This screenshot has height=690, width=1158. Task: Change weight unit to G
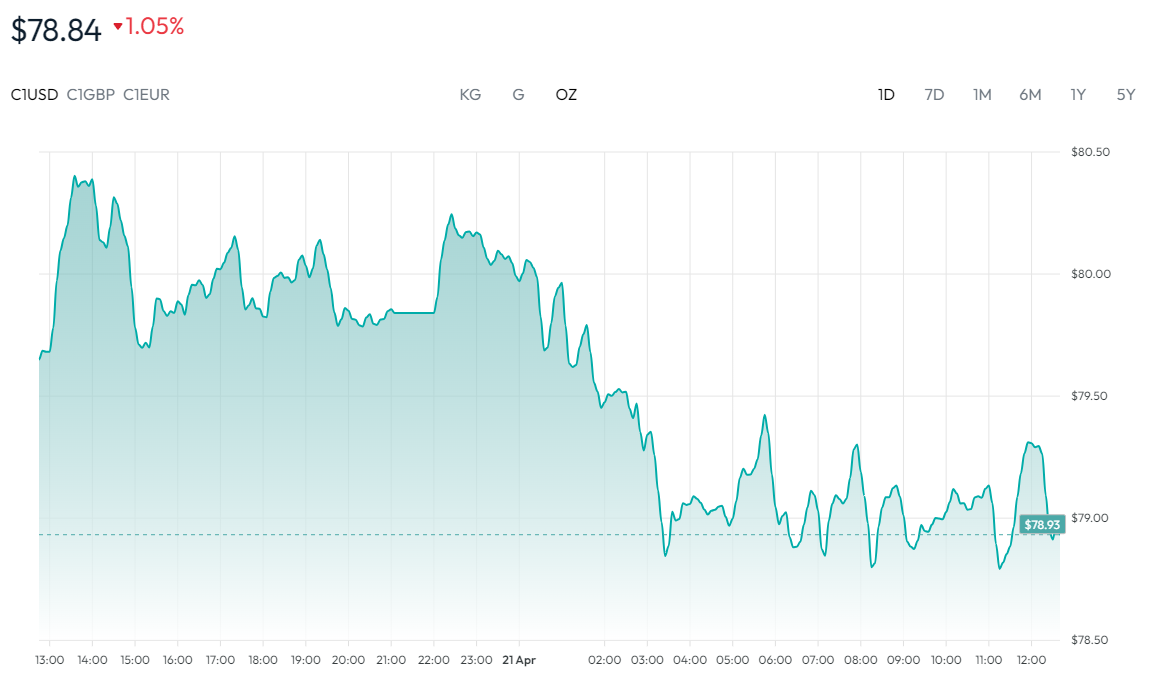coord(518,95)
